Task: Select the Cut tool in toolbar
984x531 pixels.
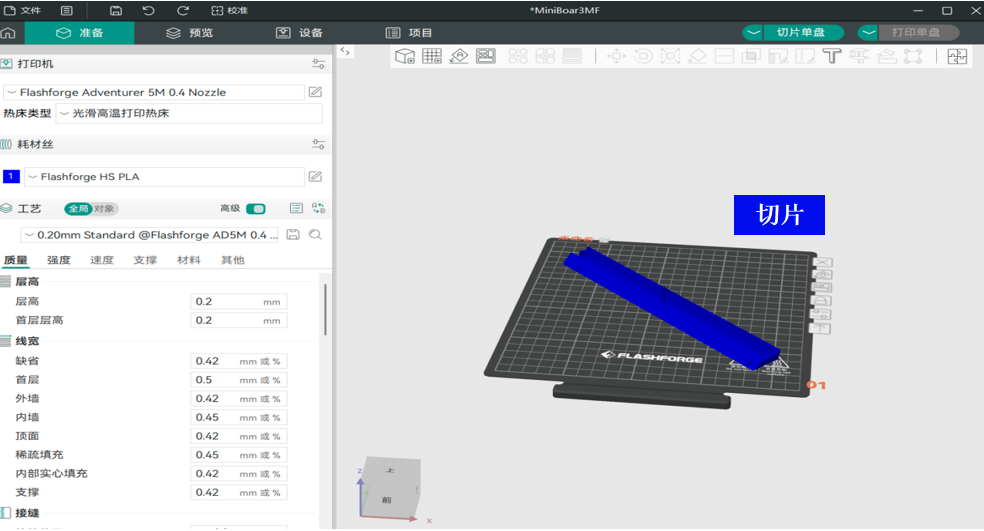Action: point(724,56)
